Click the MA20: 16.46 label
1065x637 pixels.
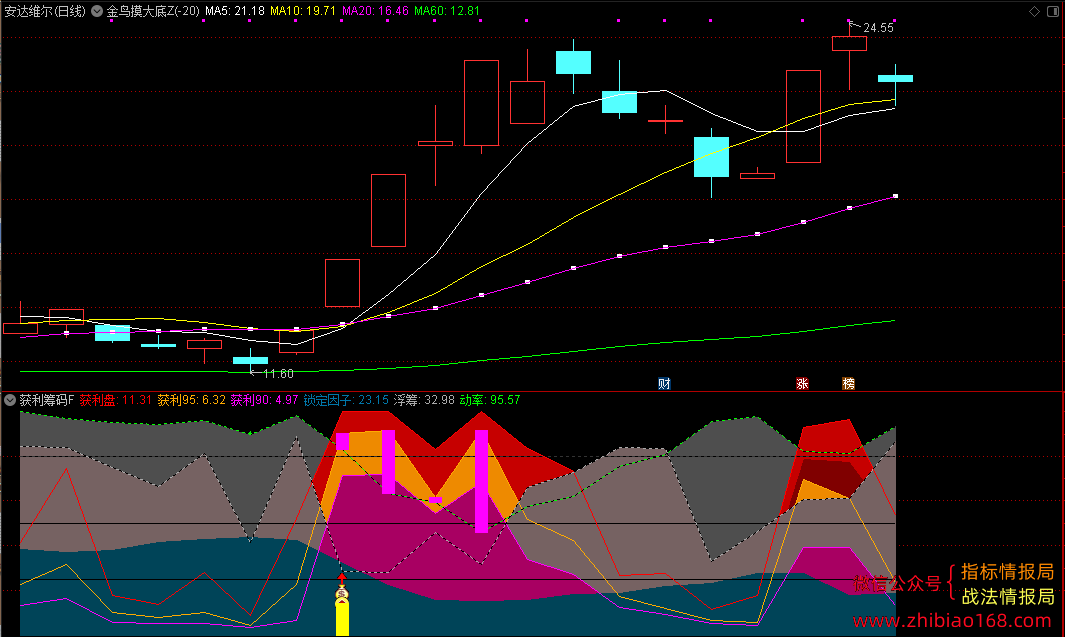pyautogui.click(x=376, y=11)
